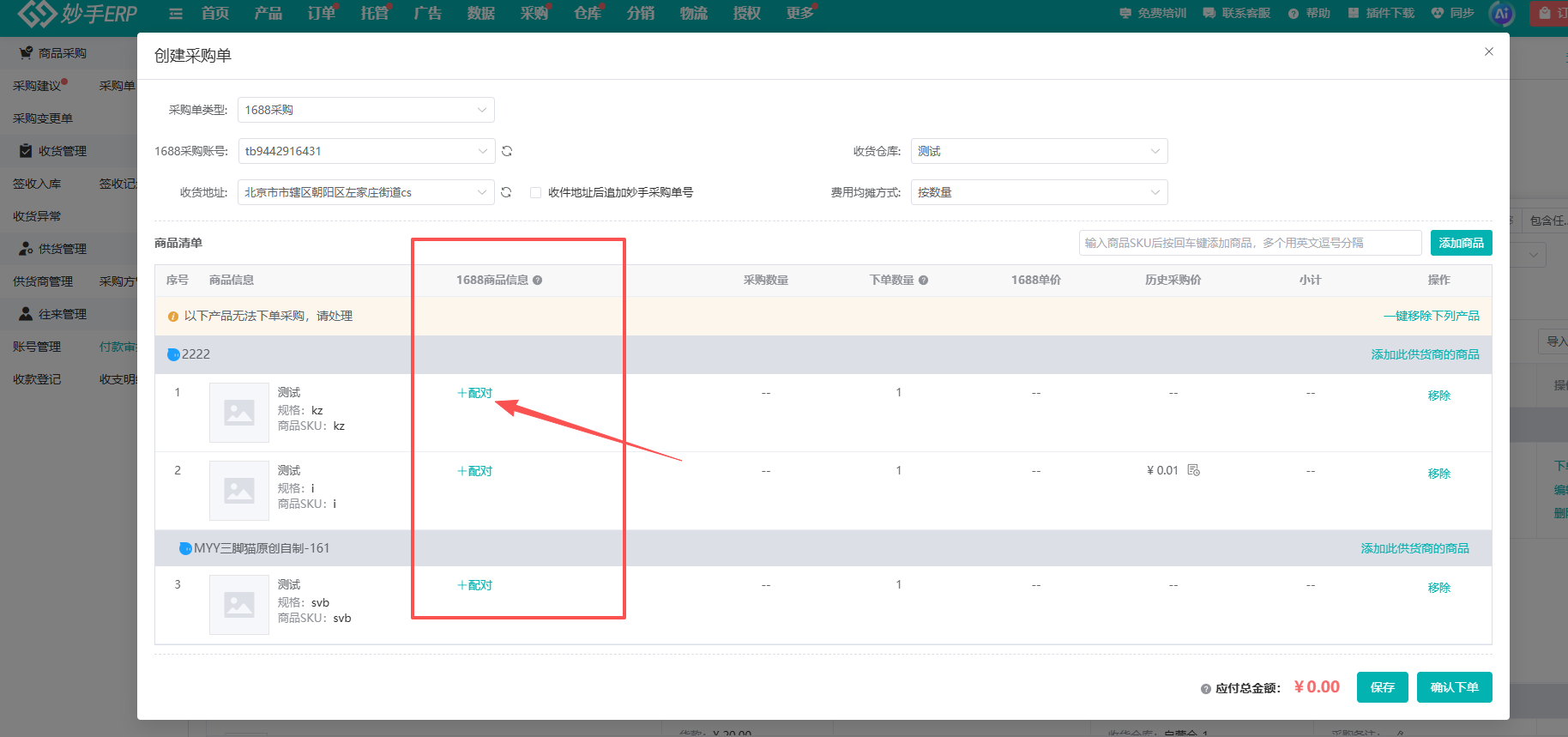Expand the 收货地址 dropdown
The image size is (1568, 737).
366,192
